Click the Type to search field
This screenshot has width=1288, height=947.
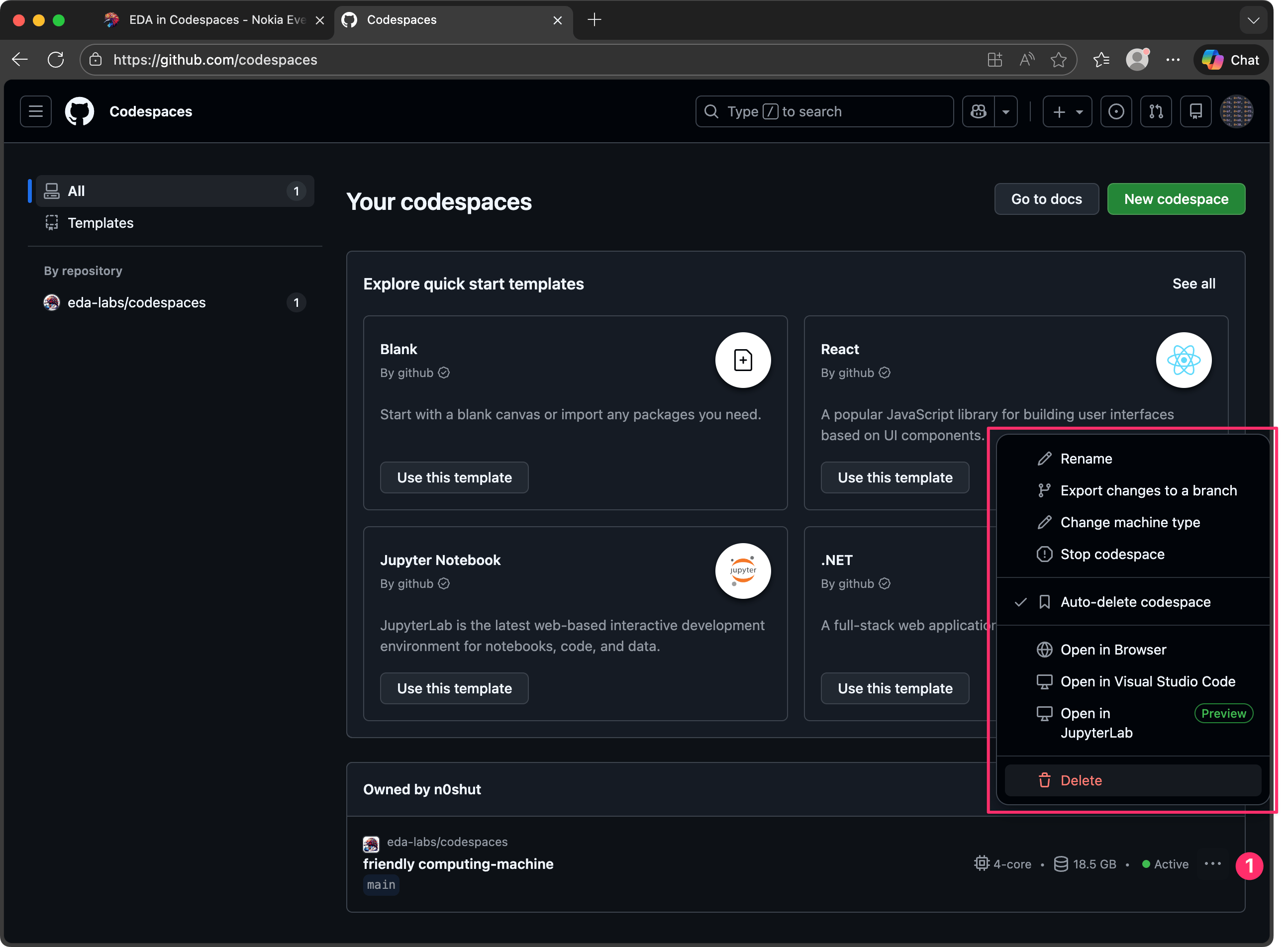click(x=824, y=111)
